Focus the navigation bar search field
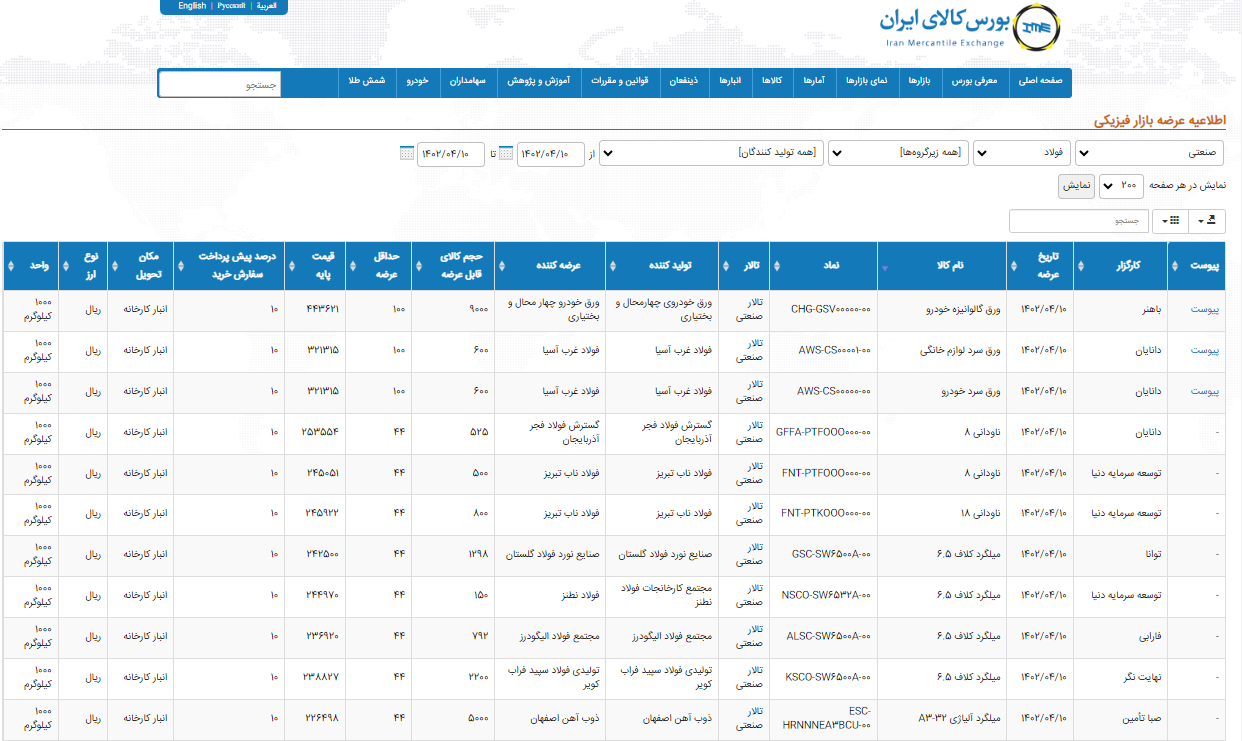 220,84
